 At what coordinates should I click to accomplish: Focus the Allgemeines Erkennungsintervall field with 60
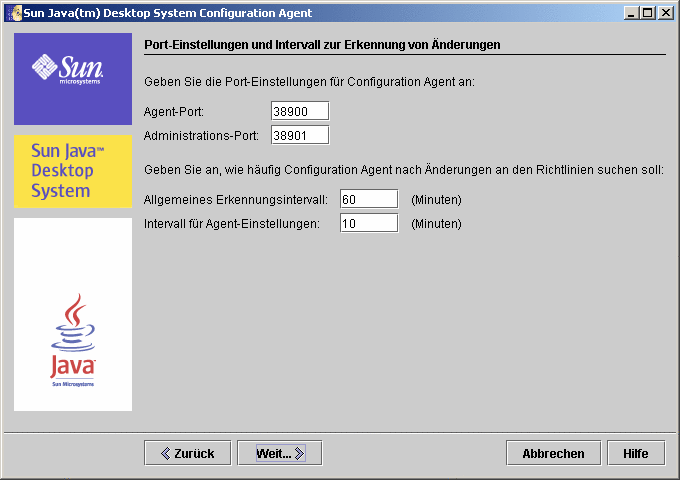click(x=369, y=199)
